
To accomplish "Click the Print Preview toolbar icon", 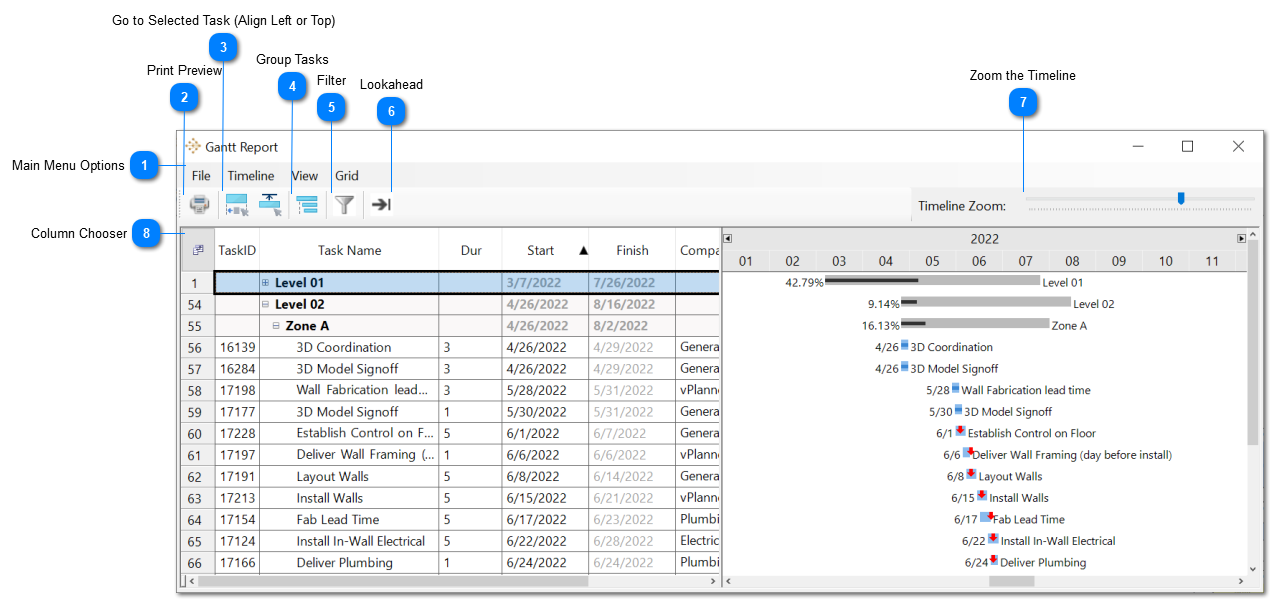I will 200,205.
